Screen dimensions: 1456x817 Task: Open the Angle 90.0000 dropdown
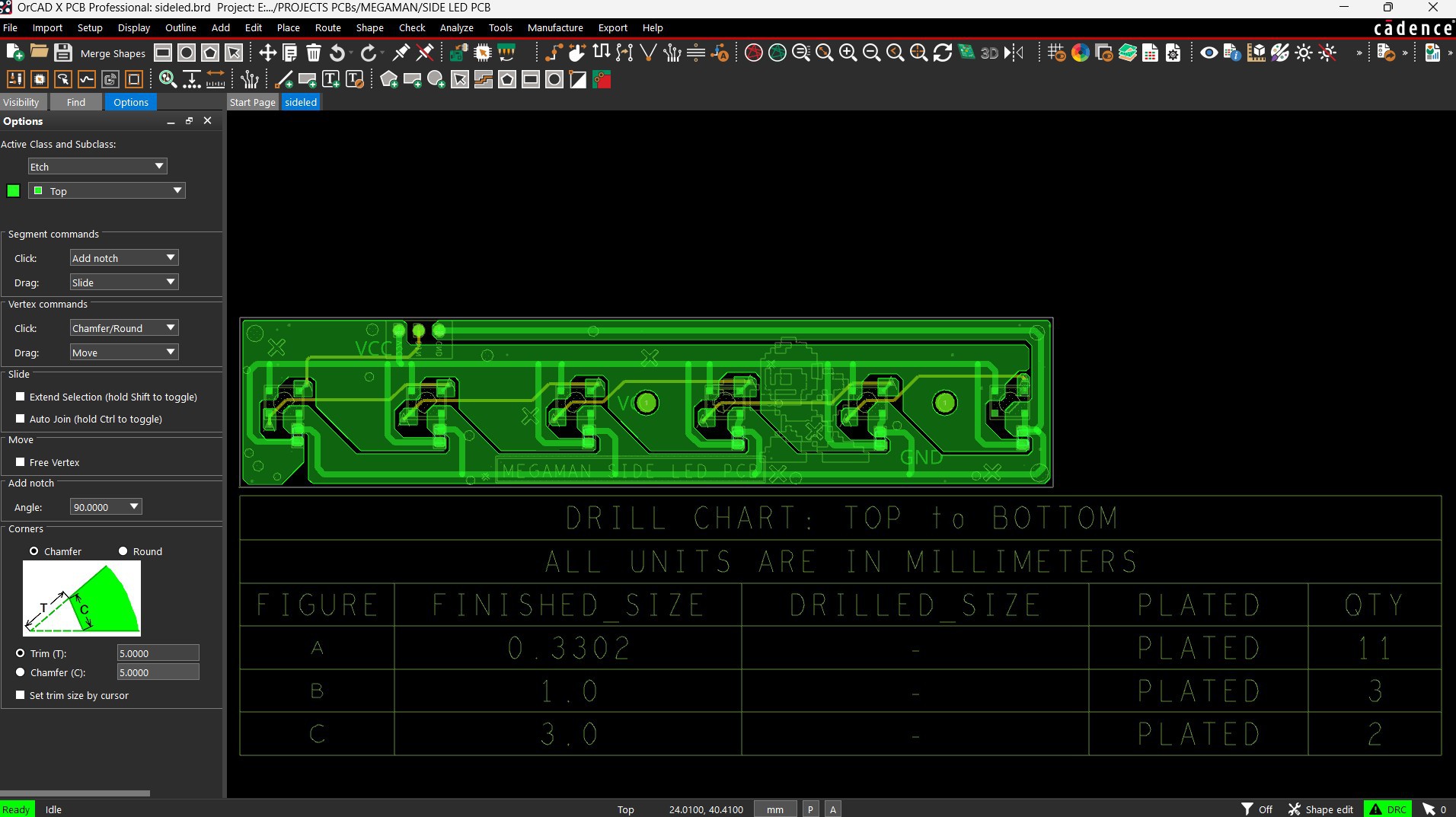pyautogui.click(x=105, y=507)
